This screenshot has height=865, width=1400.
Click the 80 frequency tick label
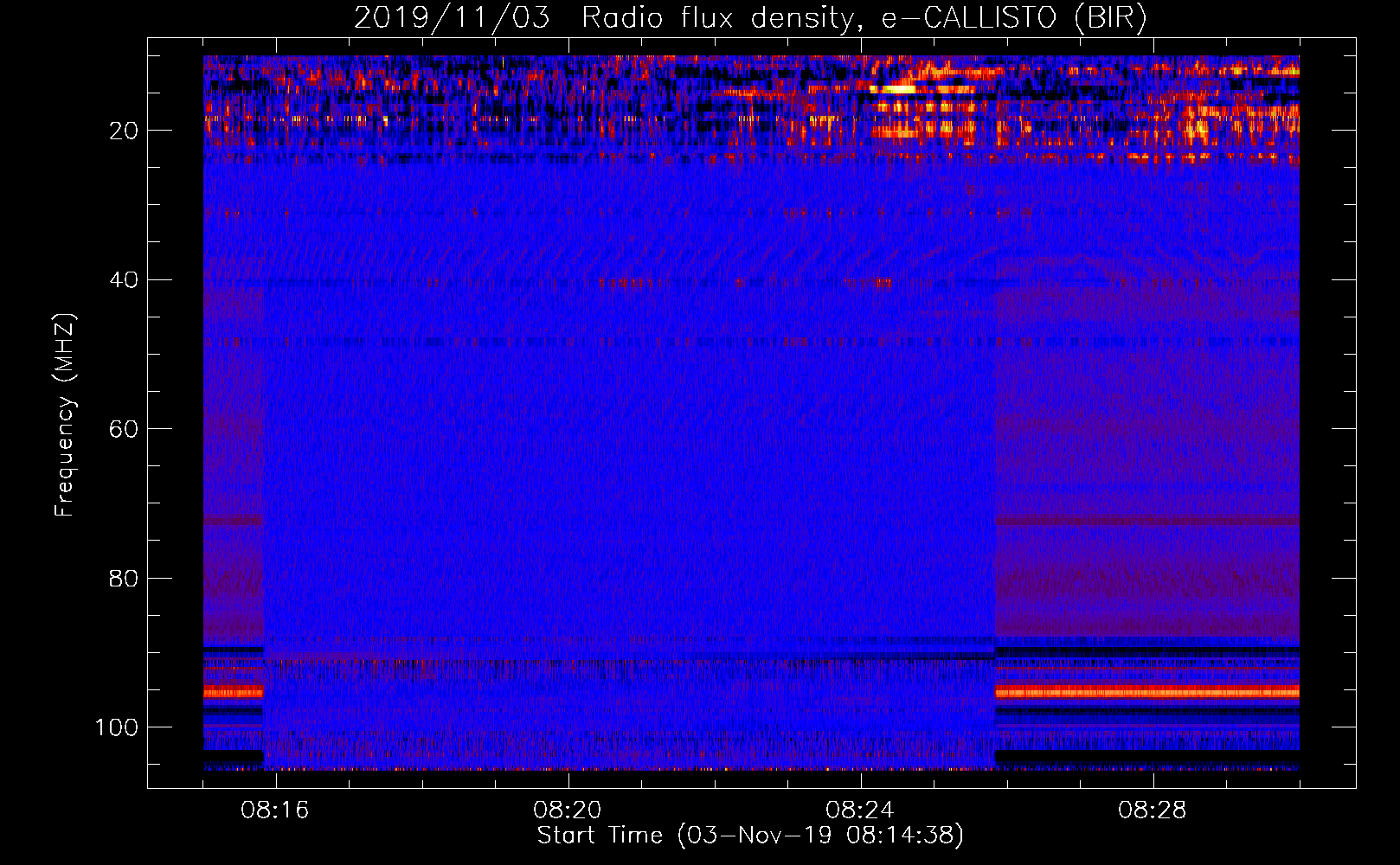(x=124, y=579)
